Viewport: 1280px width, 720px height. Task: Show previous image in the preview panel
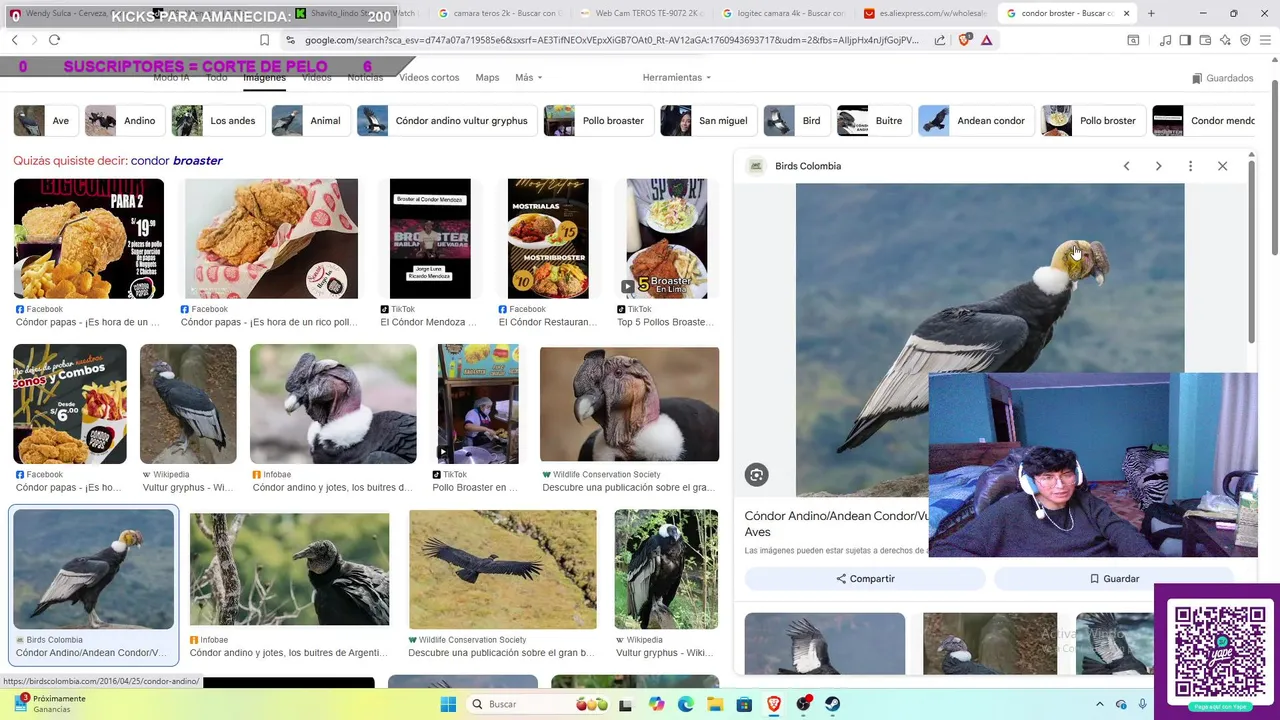coord(1126,166)
